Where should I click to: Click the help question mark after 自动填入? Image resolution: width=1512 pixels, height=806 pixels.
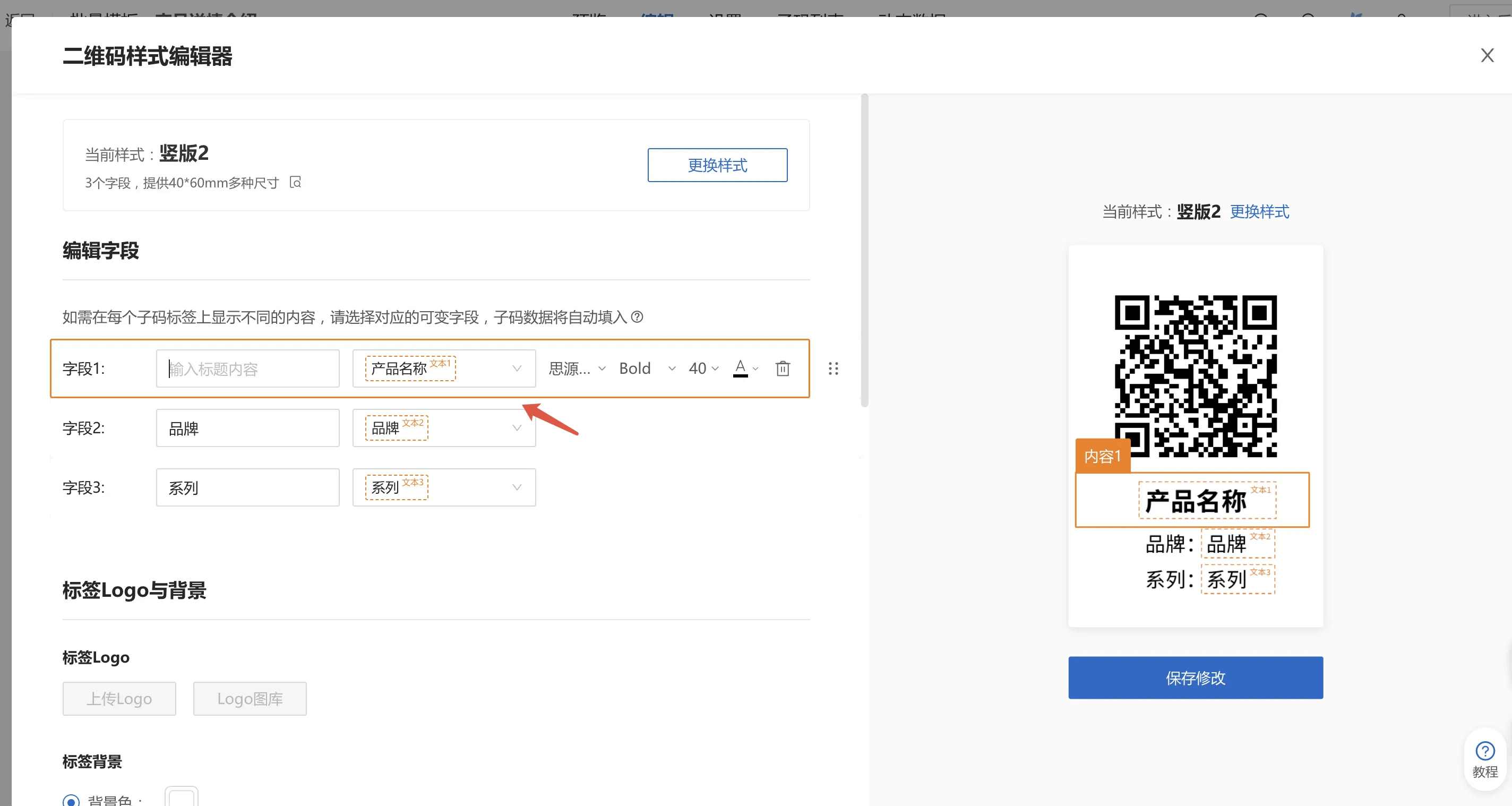tap(637, 317)
